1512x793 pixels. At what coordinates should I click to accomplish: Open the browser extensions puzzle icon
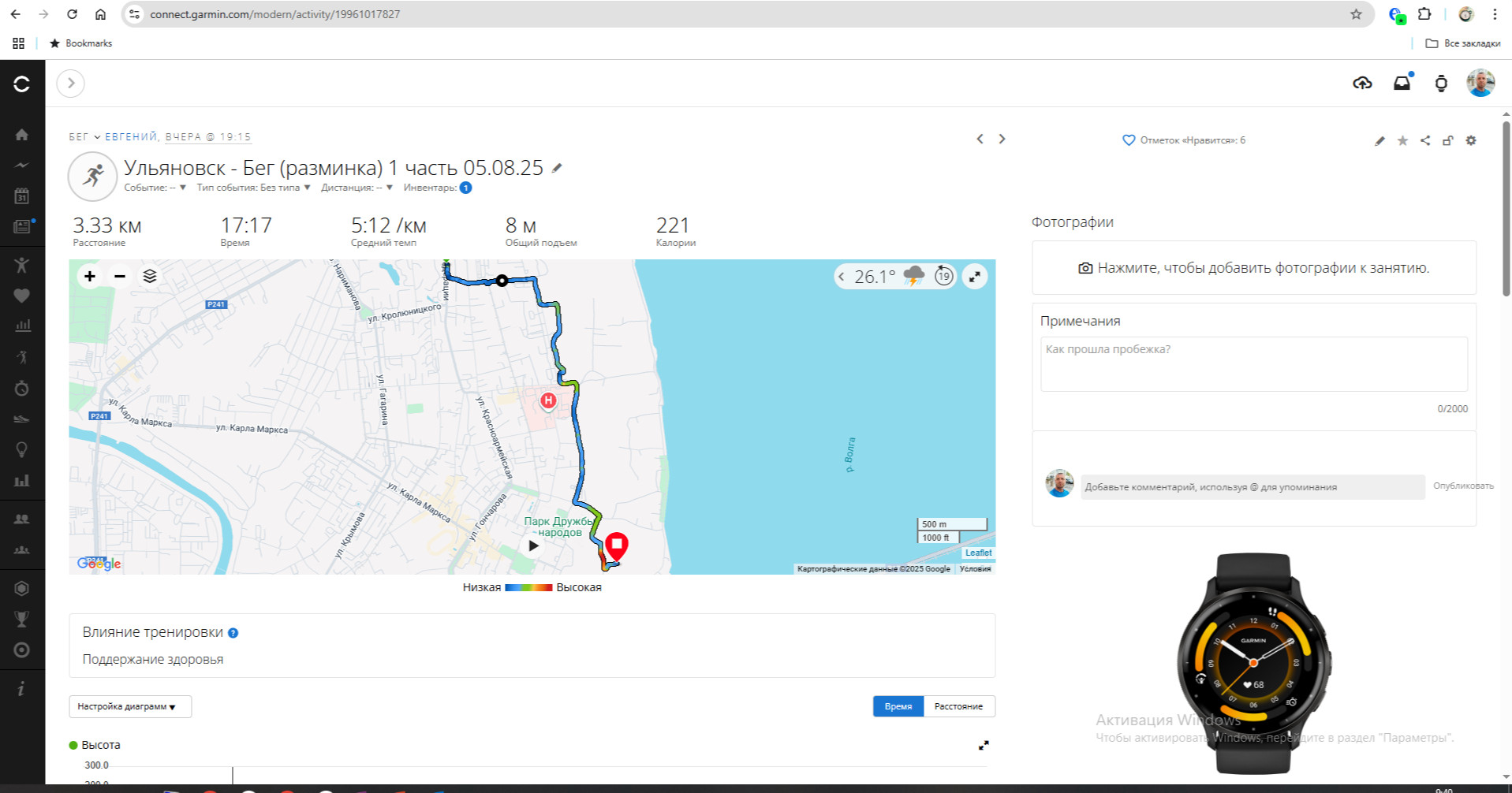point(1424,14)
